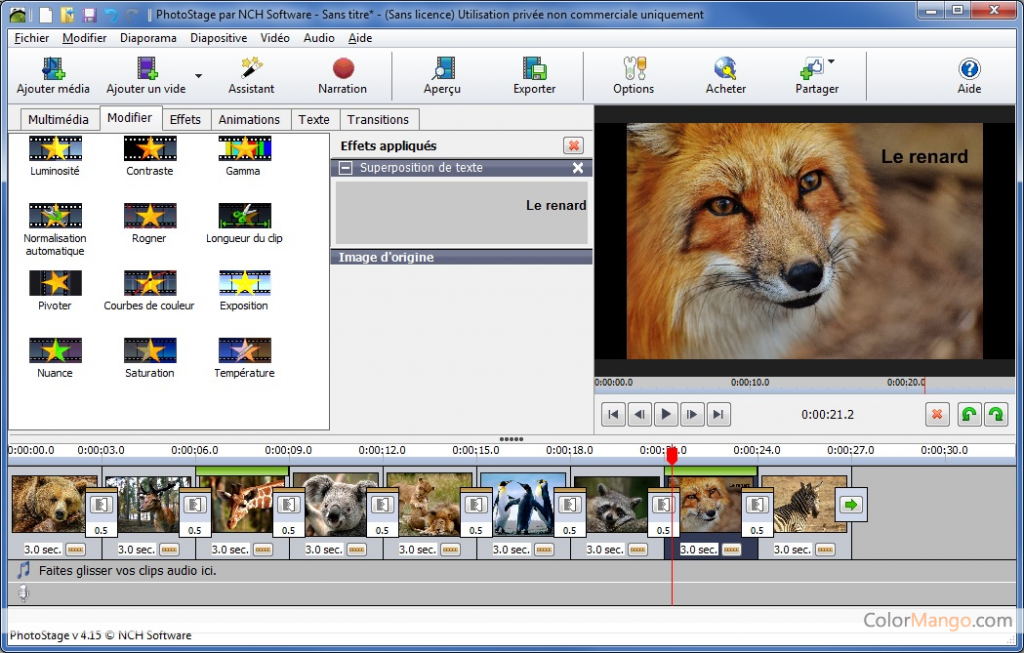Open the Partager dropdown arrow
1024x653 pixels.
[x=831, y=62]
